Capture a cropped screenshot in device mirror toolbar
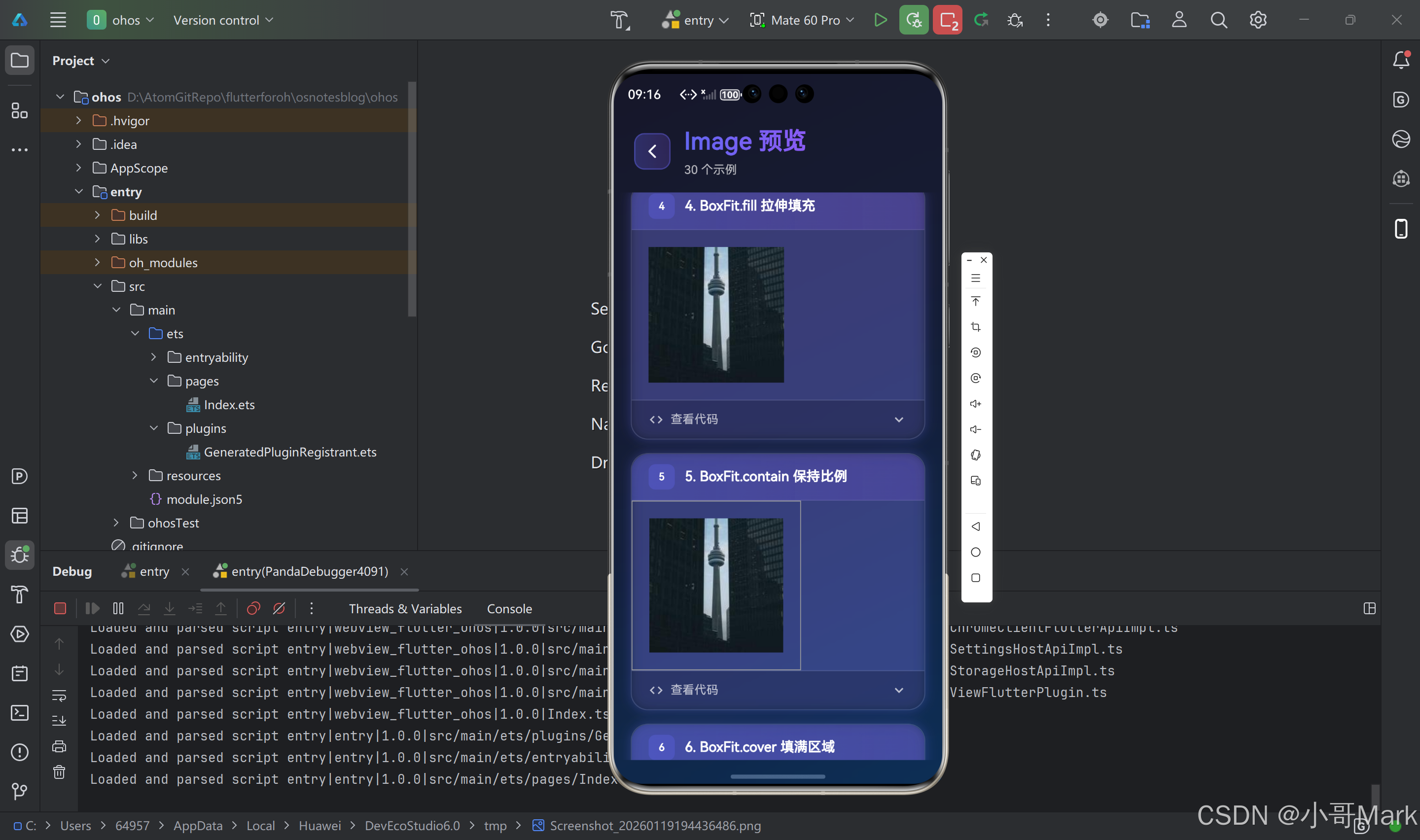The height and width of the screenshot is (840, 1420). pyautogui.click(x=976, y=327)
